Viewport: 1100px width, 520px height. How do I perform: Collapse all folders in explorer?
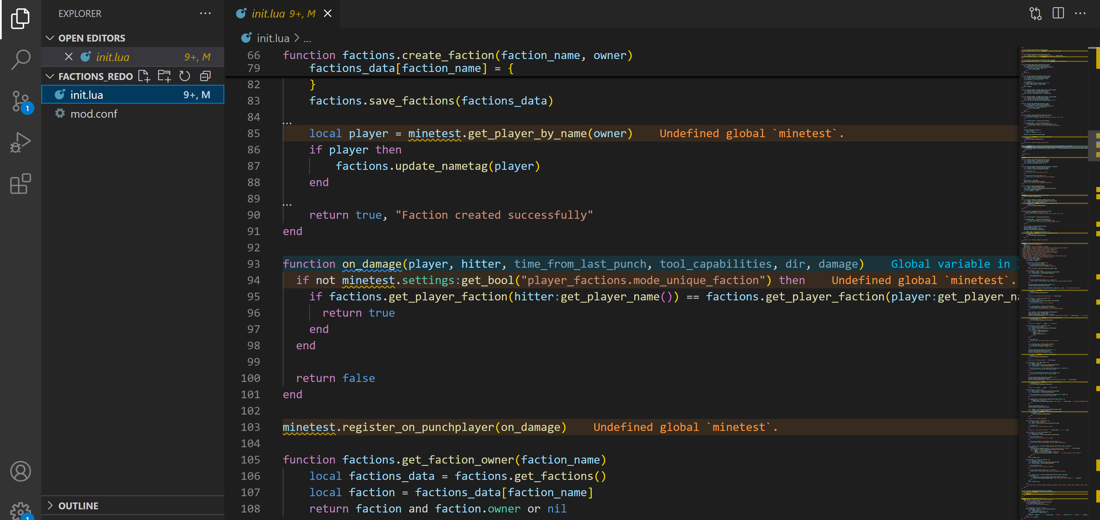click(205, 76)
